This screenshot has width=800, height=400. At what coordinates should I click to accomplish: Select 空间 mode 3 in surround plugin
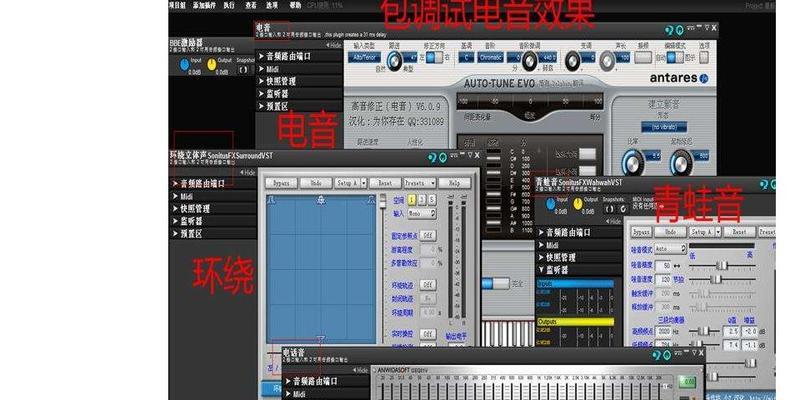coord(421,199)
